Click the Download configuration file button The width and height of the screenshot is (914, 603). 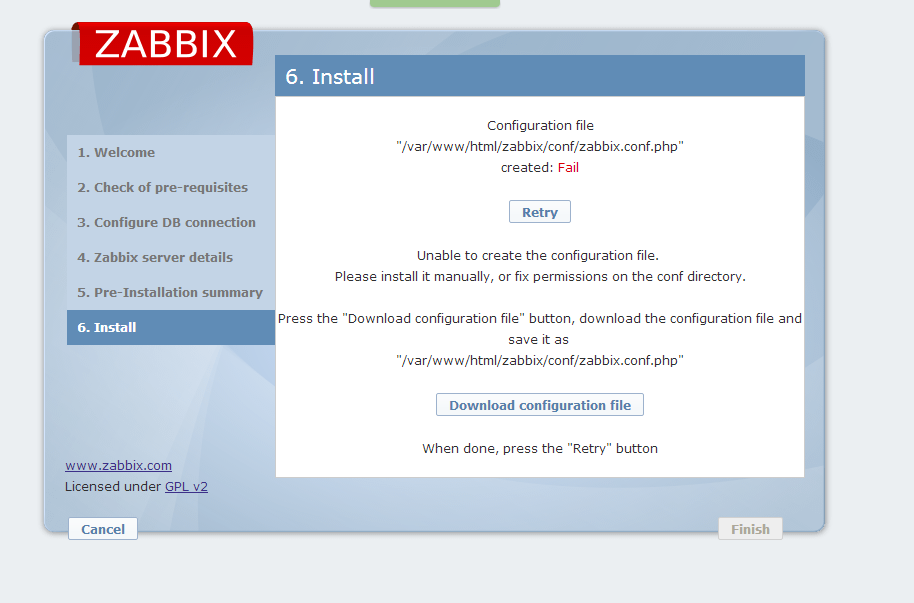click(540, 405)
